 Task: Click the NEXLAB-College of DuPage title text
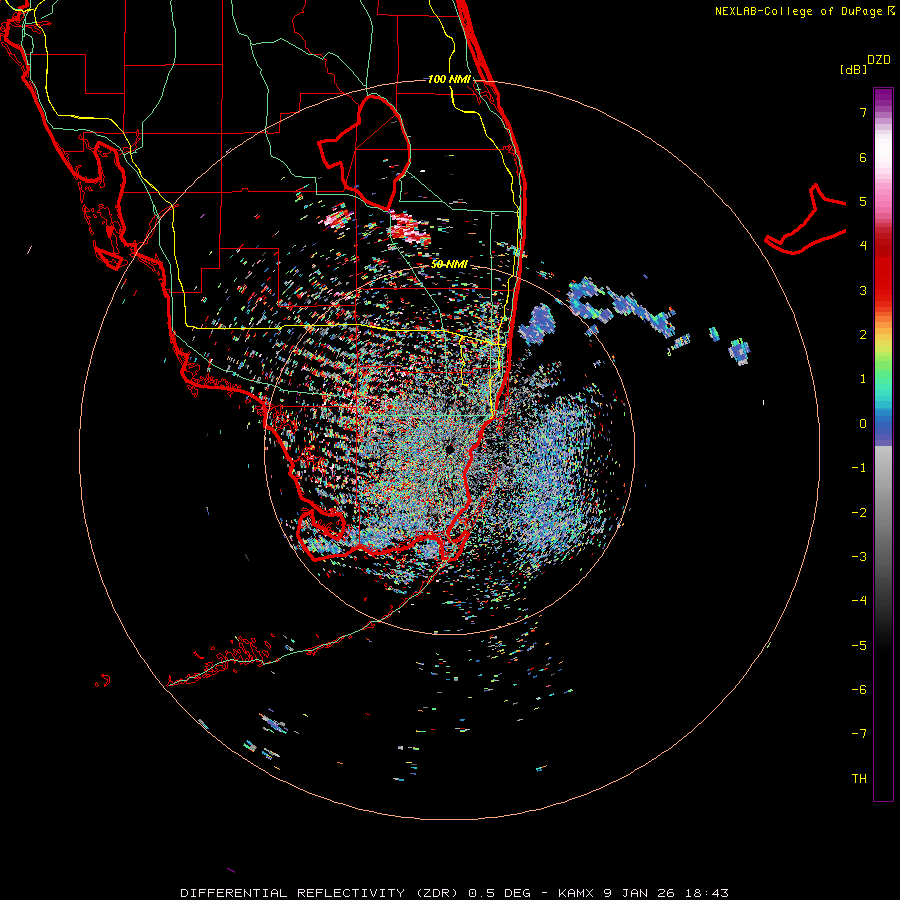tap(804, 11)
